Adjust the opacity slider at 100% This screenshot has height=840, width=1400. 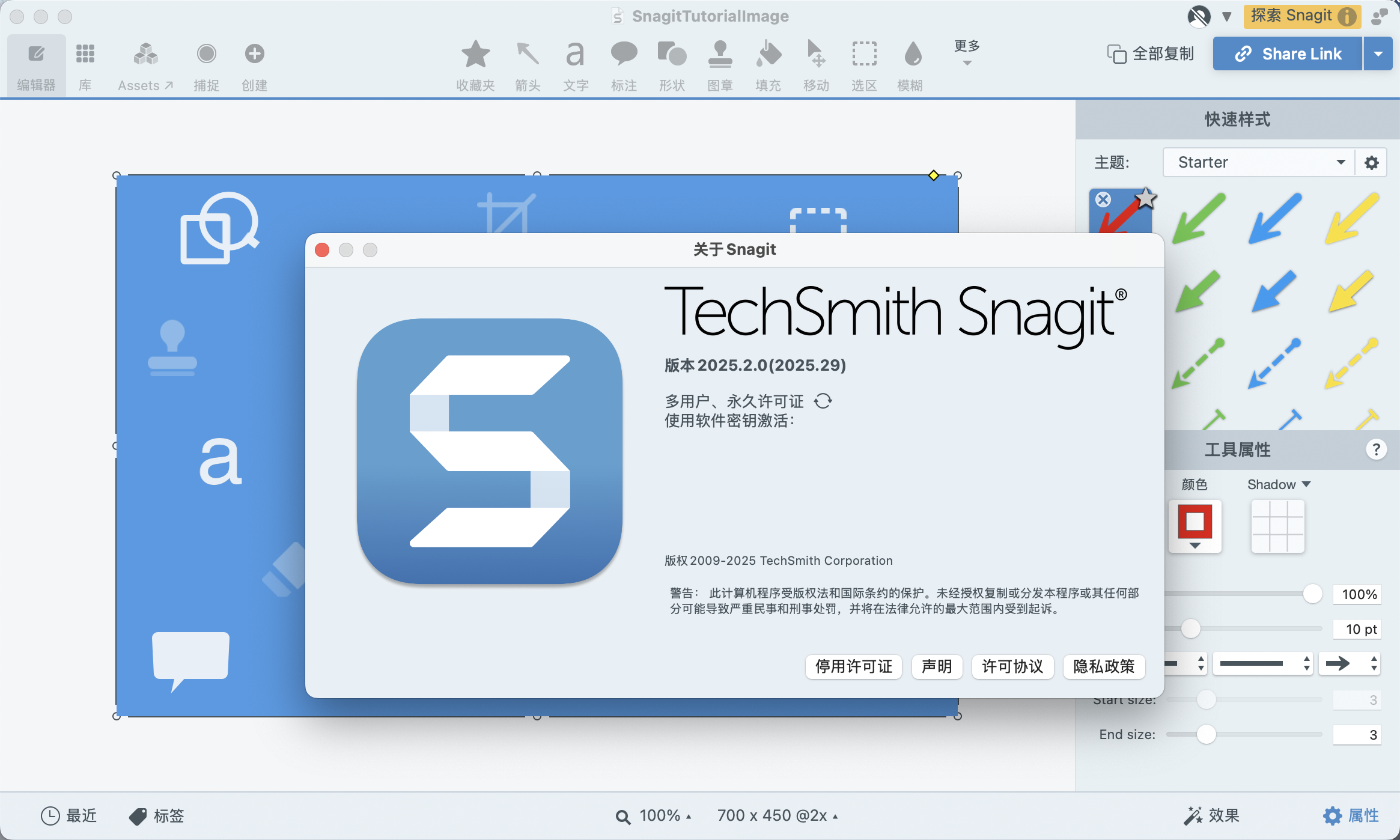(x=1313, y=594)
